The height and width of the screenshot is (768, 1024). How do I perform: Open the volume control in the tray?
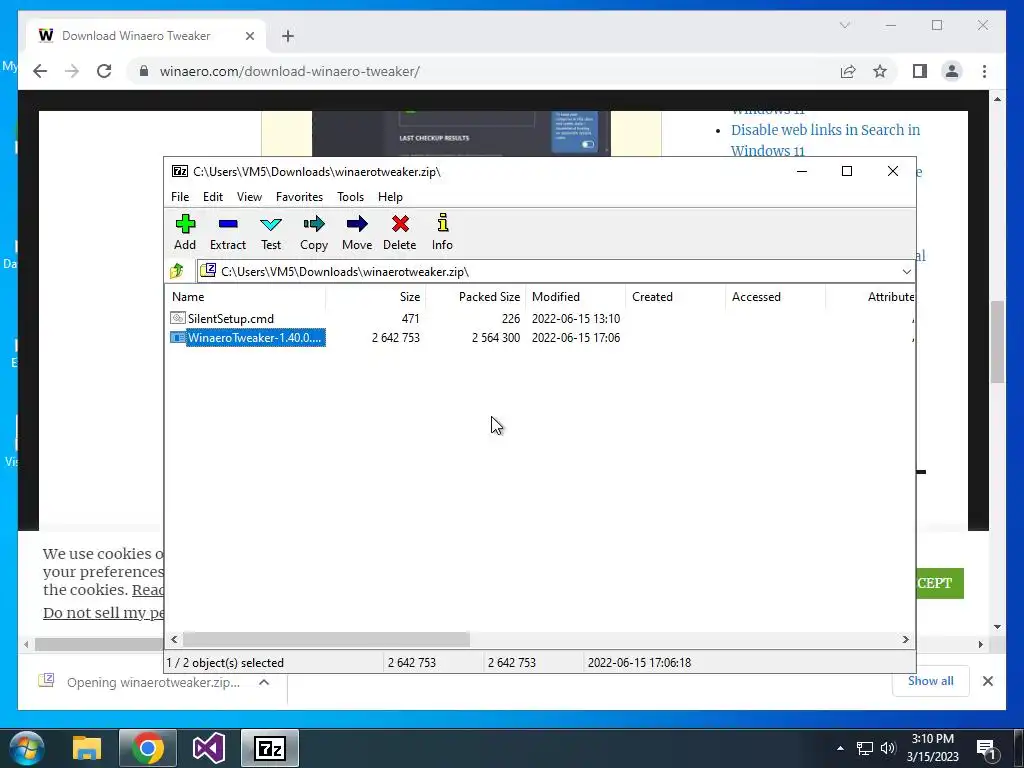(x=888, y=748)
